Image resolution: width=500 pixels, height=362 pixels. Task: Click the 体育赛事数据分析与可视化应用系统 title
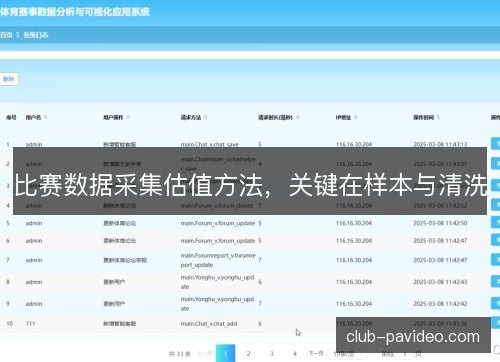[75, 12]
